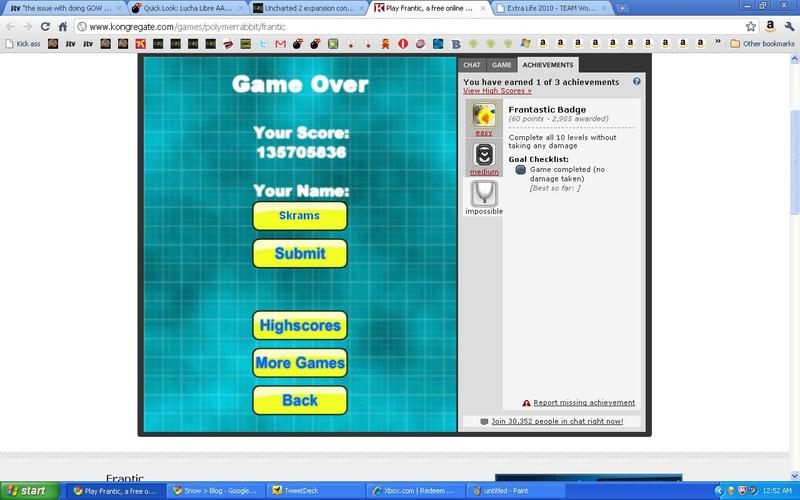800x500 pixels.
Task: Click the Frantastic Badge title
Action: 547,110
